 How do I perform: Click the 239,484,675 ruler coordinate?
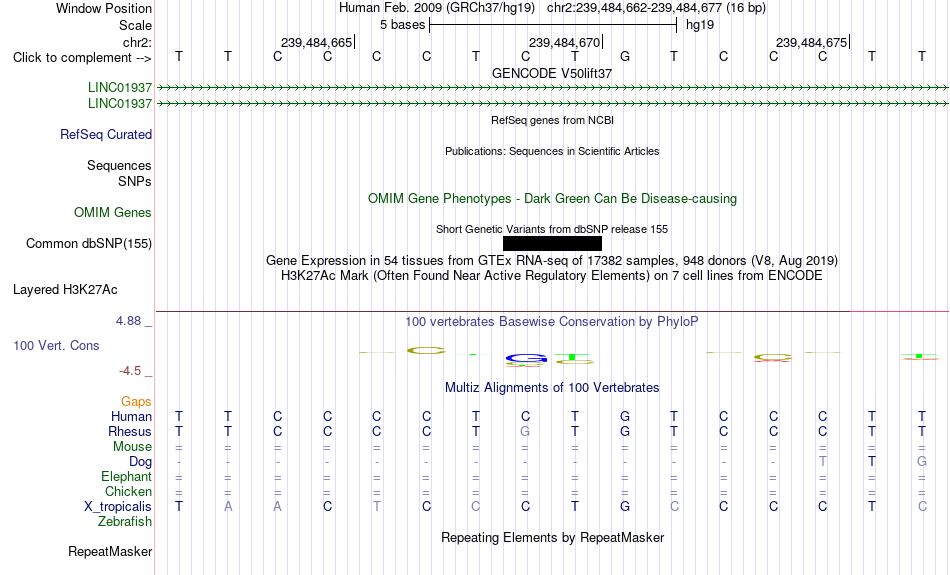[811, 42]
